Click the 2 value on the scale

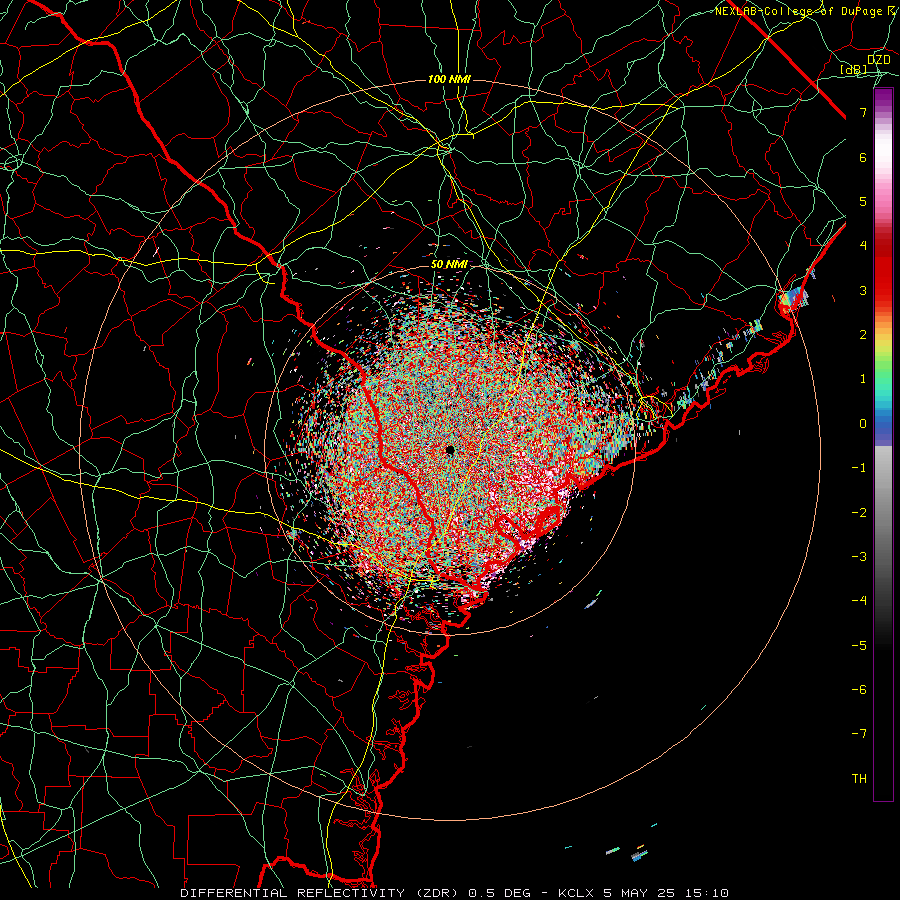click(863, 335)
